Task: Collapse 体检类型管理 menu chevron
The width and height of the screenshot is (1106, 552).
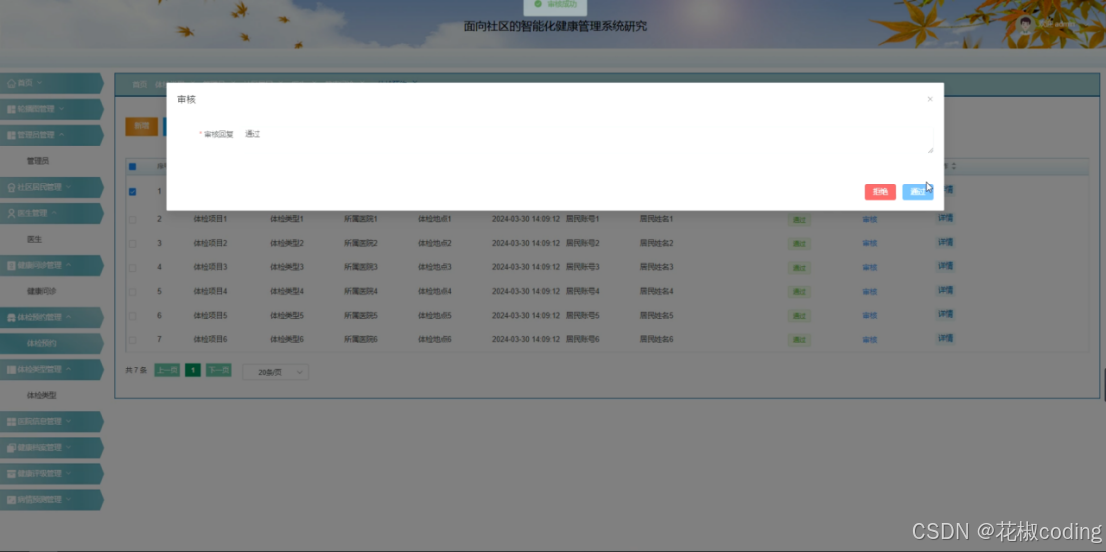Action: 68,369
